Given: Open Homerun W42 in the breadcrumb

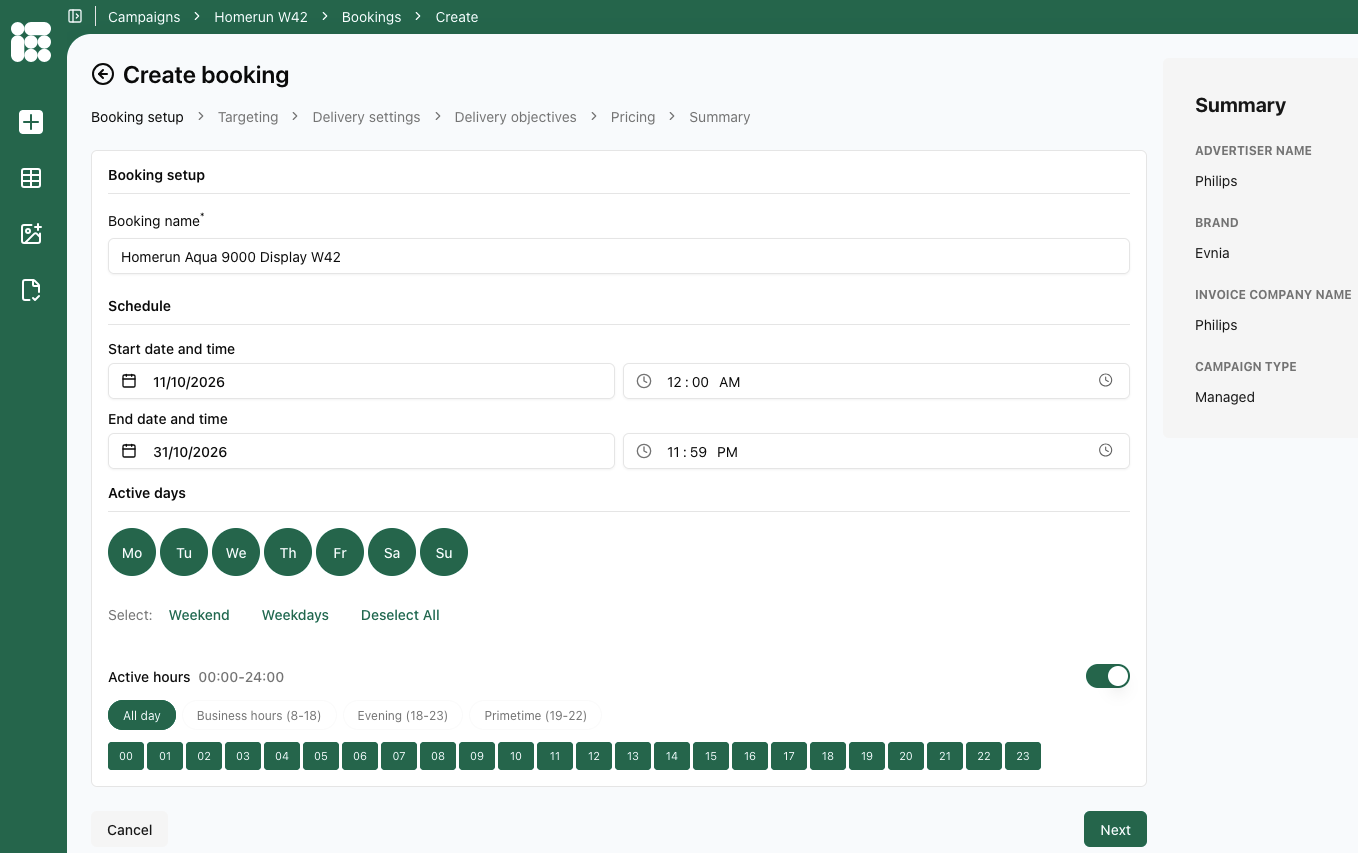Looking at the screenshot, I should click(x=261, y=17).
